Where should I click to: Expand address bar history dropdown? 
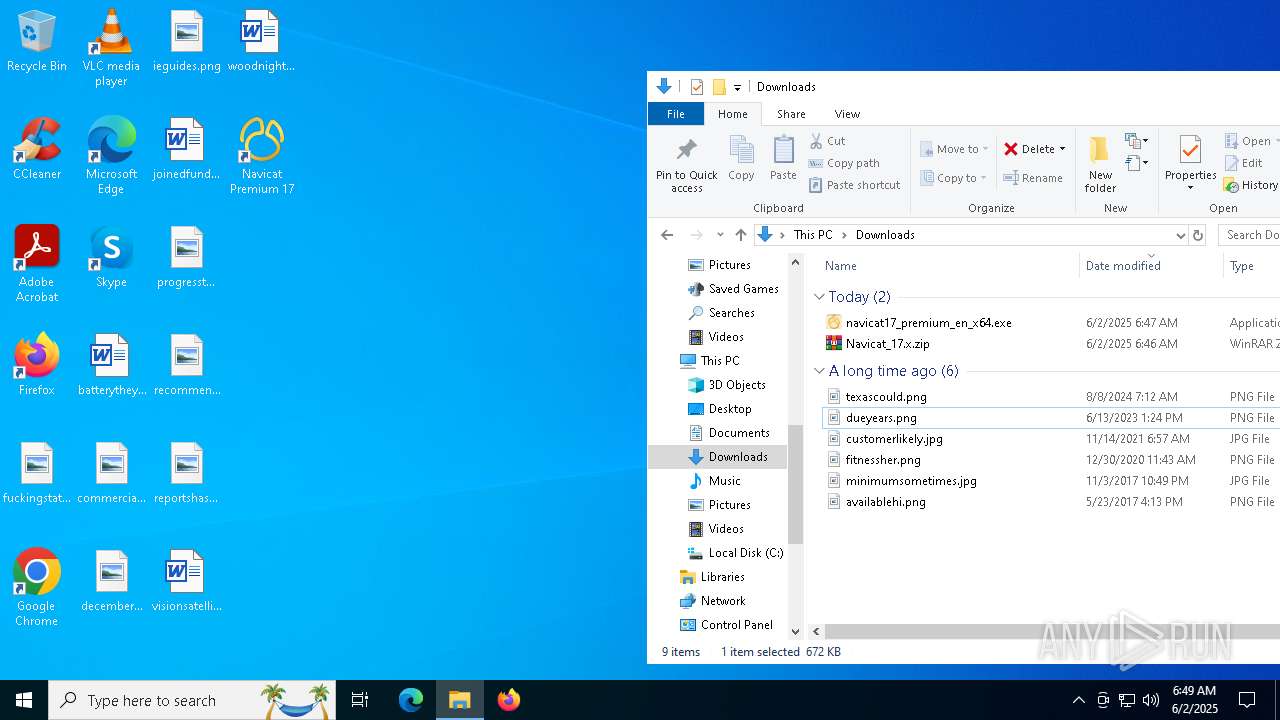(1180, 235)
